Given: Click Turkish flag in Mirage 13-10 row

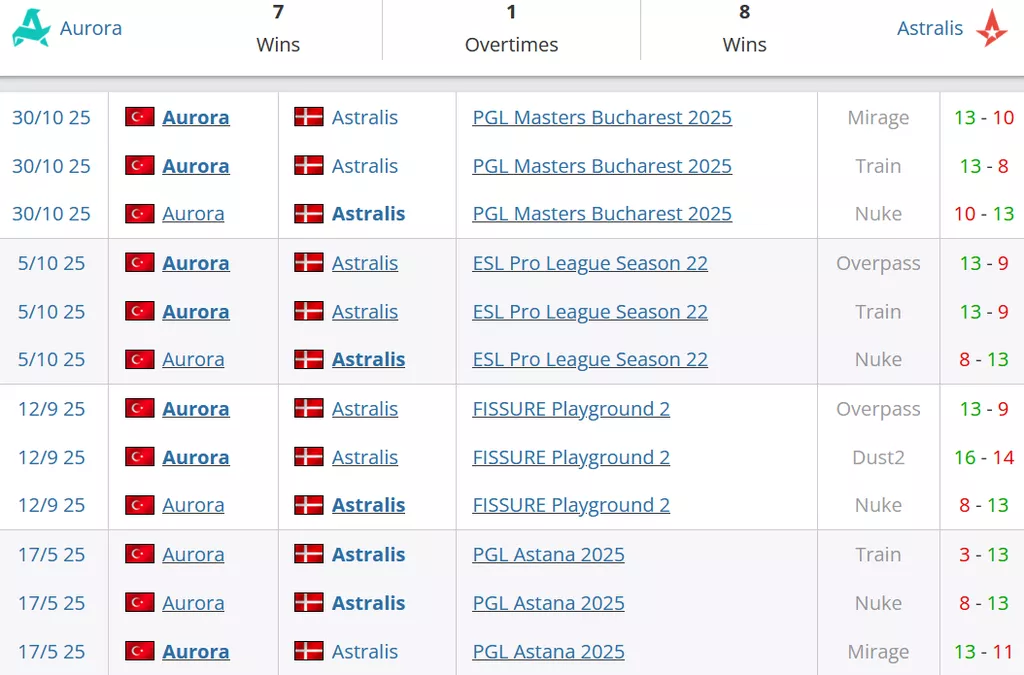Looking at the screenshot, I should pyautogui.click(x=139, y=117).
